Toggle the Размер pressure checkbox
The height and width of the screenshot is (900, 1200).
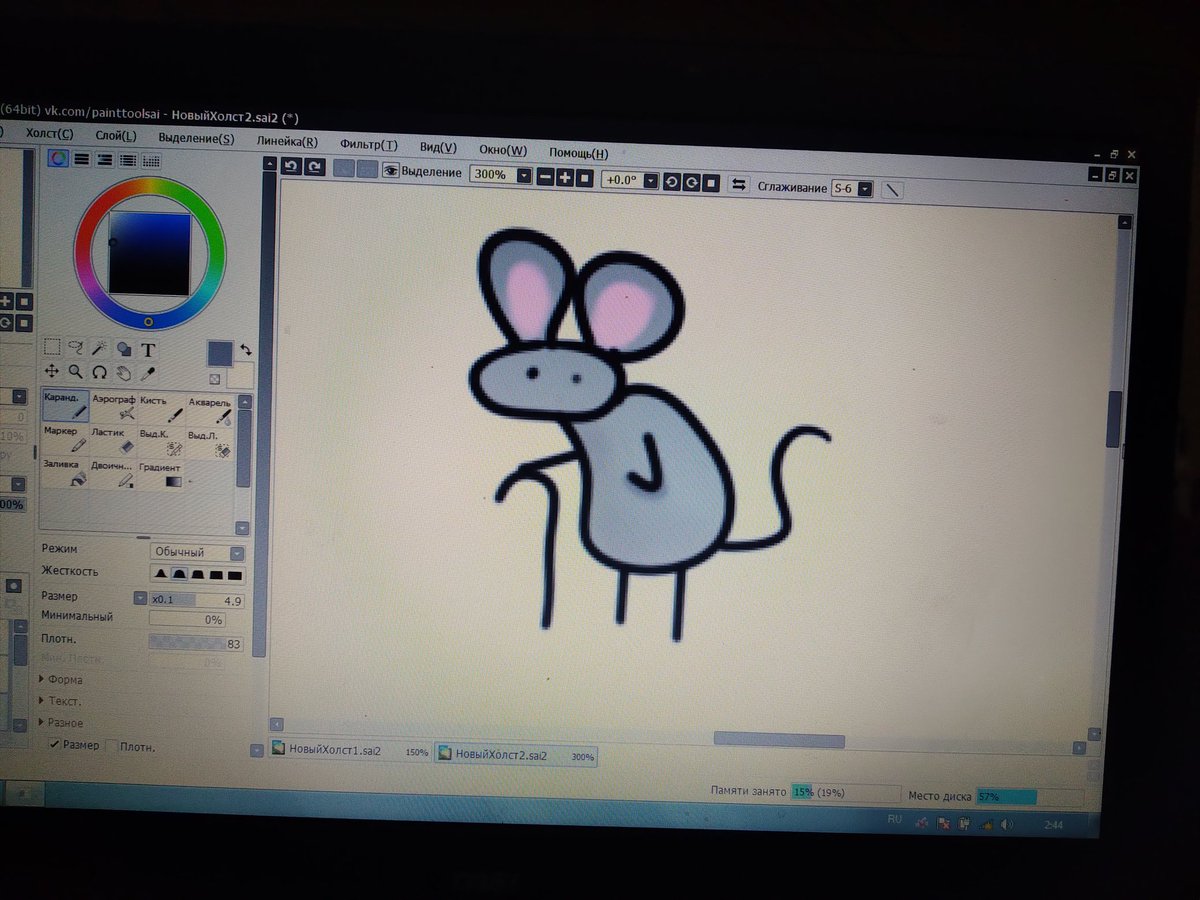point(55,745)
